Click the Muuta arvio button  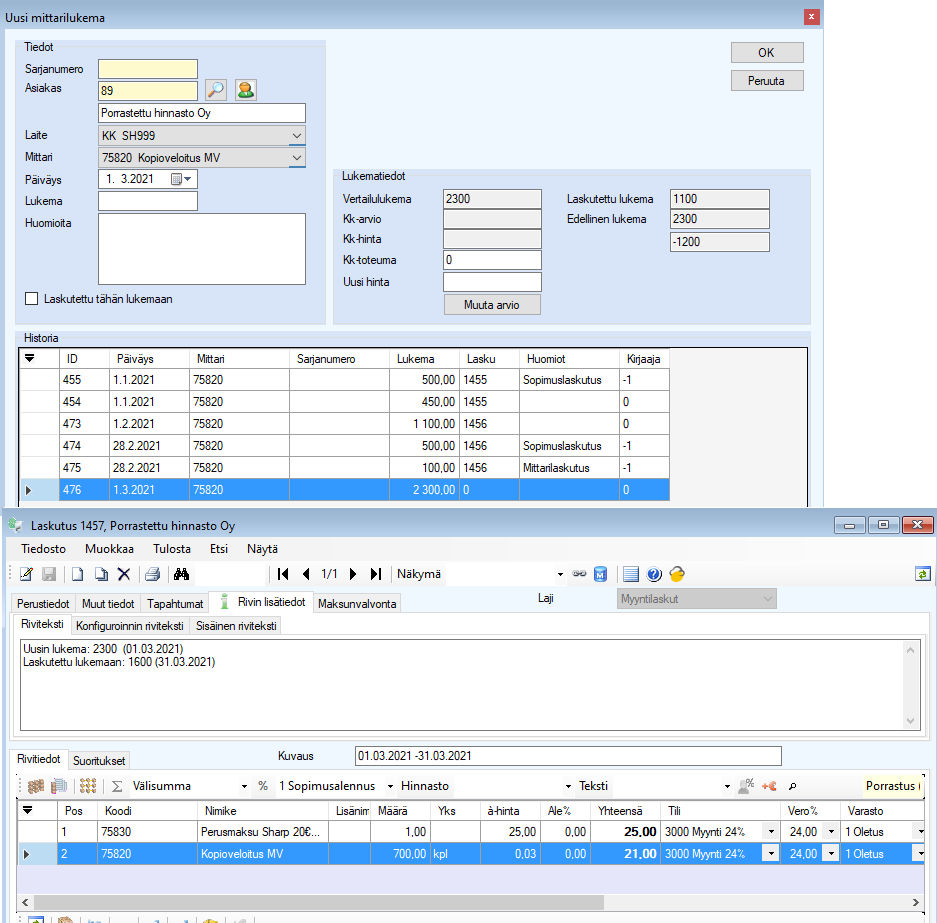pyautogui.click(x=492, y=305)
